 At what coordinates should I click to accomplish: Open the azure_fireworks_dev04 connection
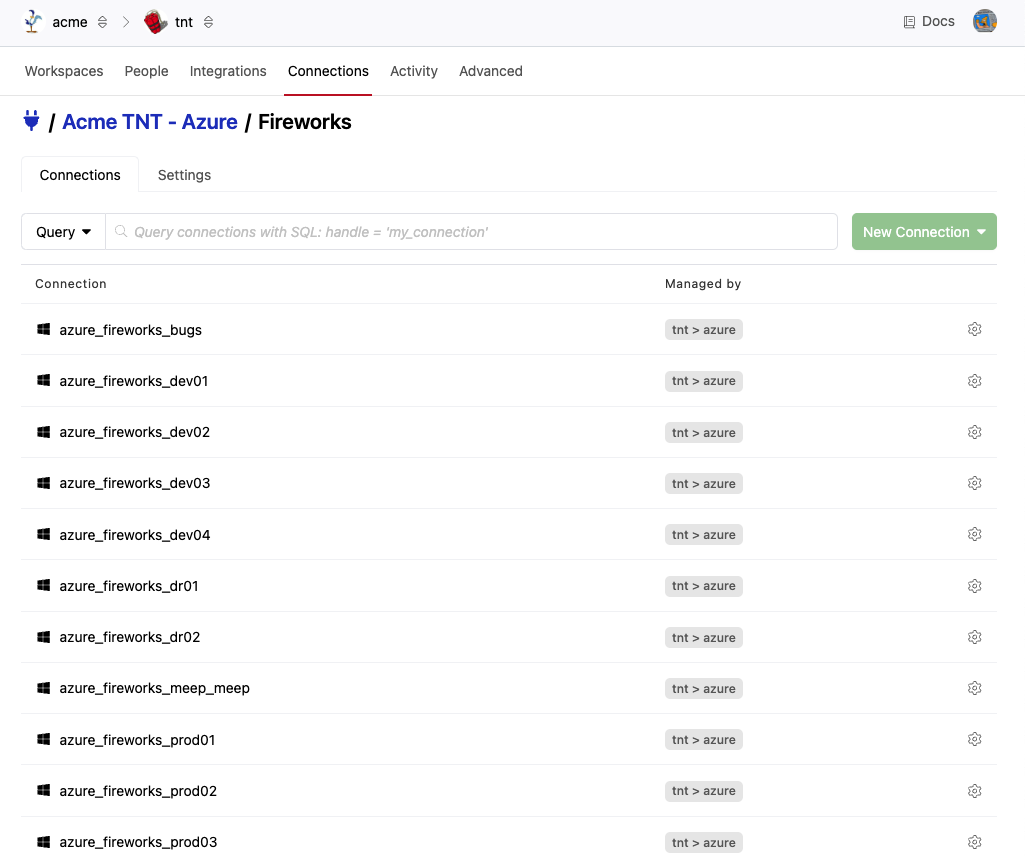click(135, 535)
